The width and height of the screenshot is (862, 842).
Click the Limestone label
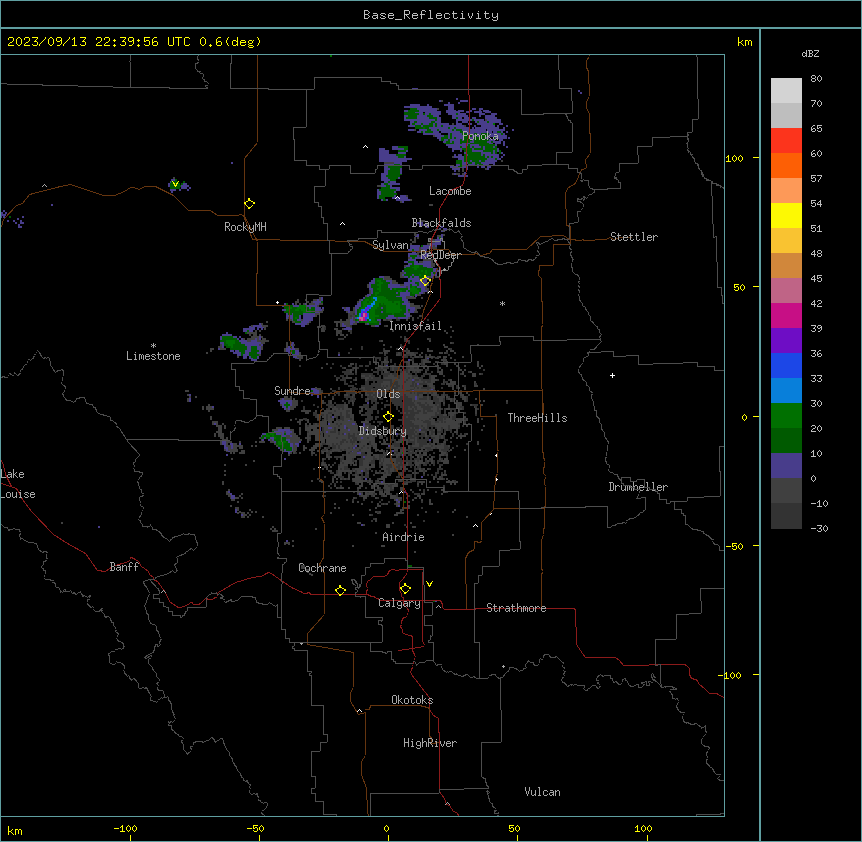pos(153,356)
